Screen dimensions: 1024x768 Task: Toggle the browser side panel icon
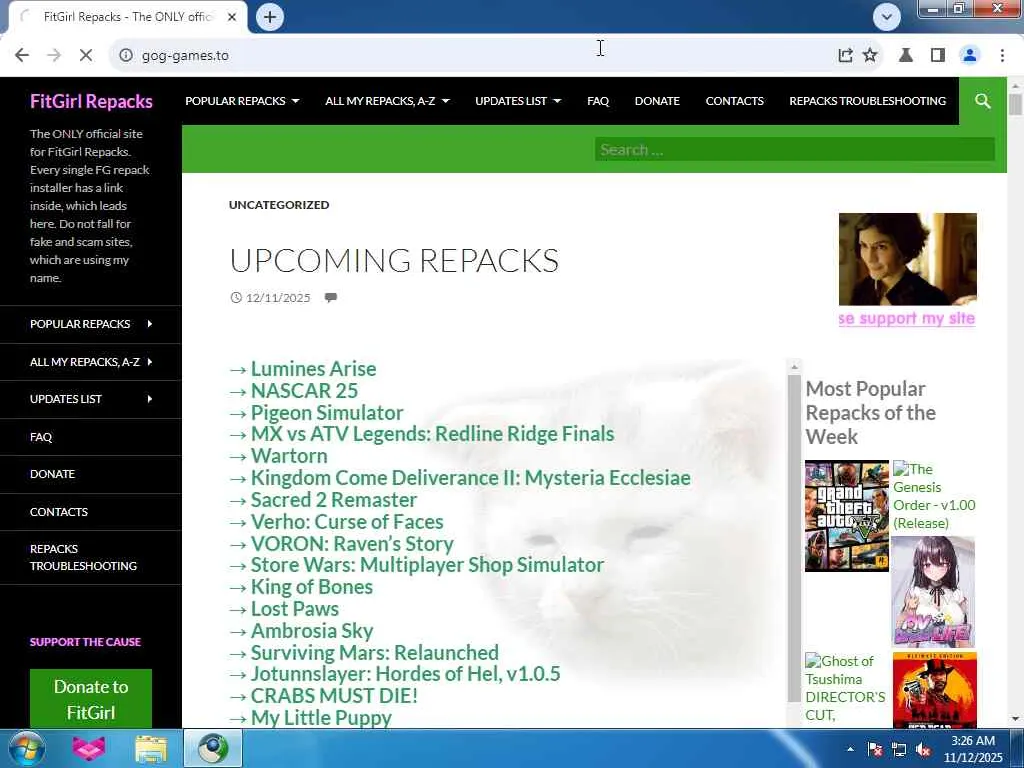938,56
